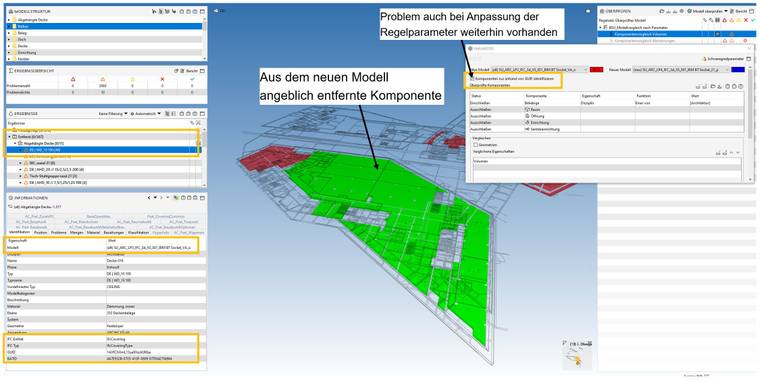The height and width of the screenshot is (380, 760).
Task: Click the red Altes Modell color swatch
Action: click(x=597, y=70)
